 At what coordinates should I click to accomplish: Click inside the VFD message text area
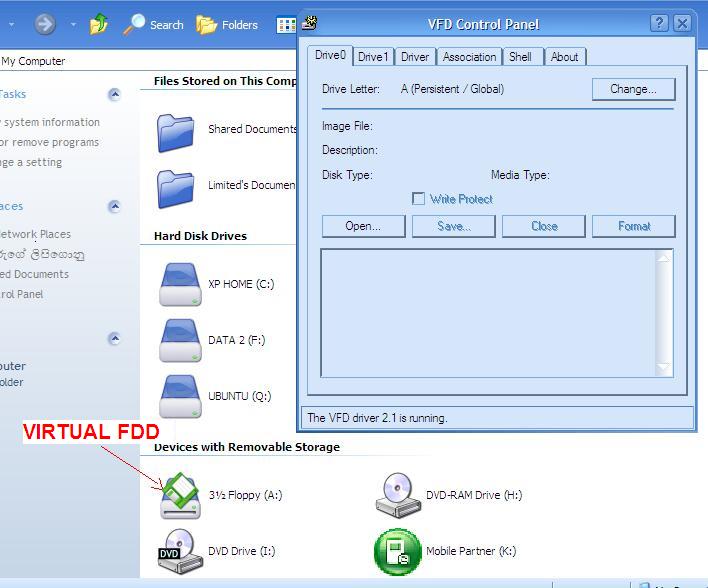489,313
